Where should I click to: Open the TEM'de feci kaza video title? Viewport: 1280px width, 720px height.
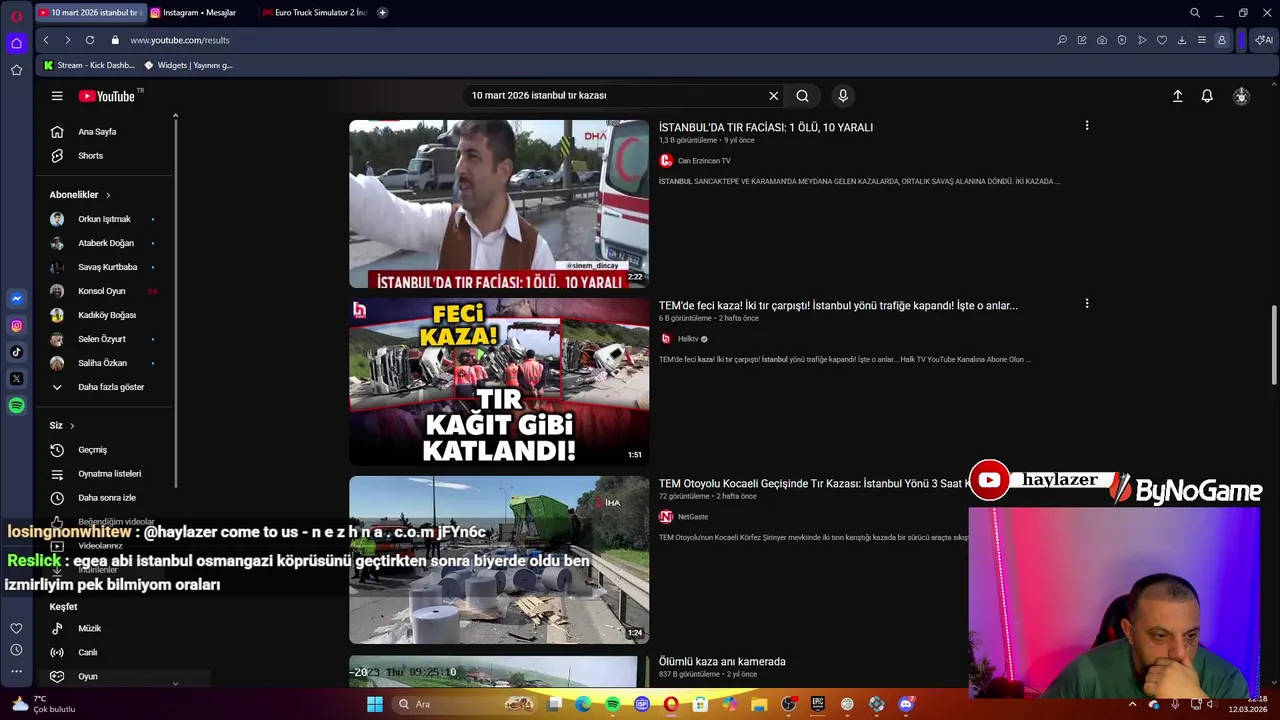point(838,306)
